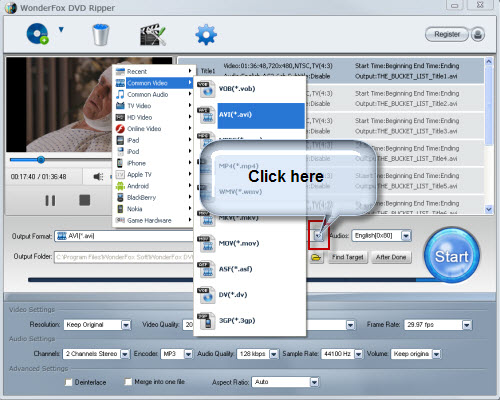500x400 pixels.
Task: Choose Android device category
Action: click(153, 186)
